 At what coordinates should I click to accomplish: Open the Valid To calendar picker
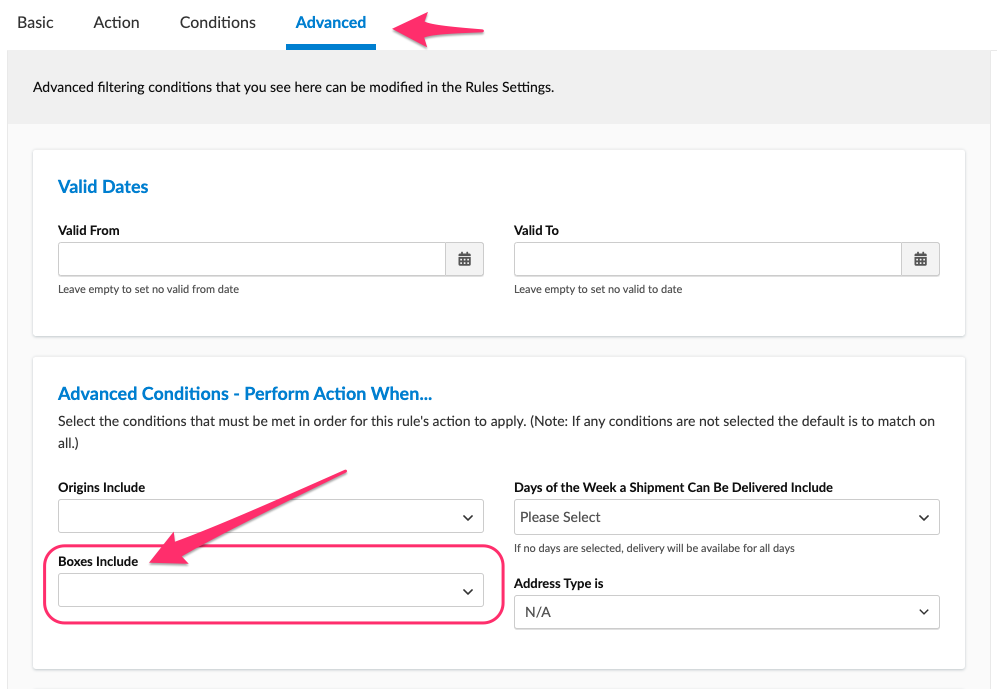(x=920, y=259)
